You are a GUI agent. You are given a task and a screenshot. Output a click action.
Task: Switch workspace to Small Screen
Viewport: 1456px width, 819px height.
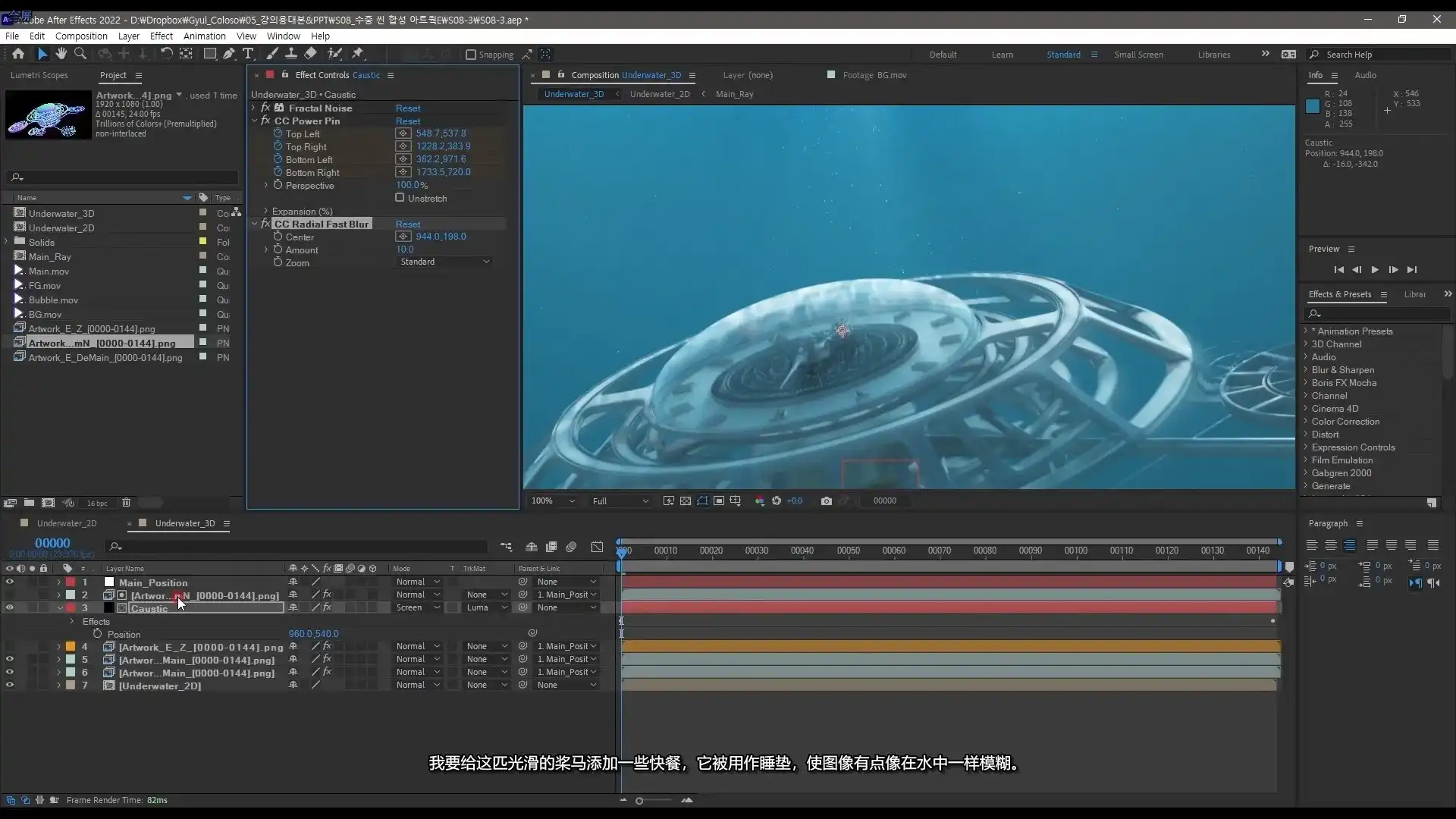click(x=1138, y=55)
